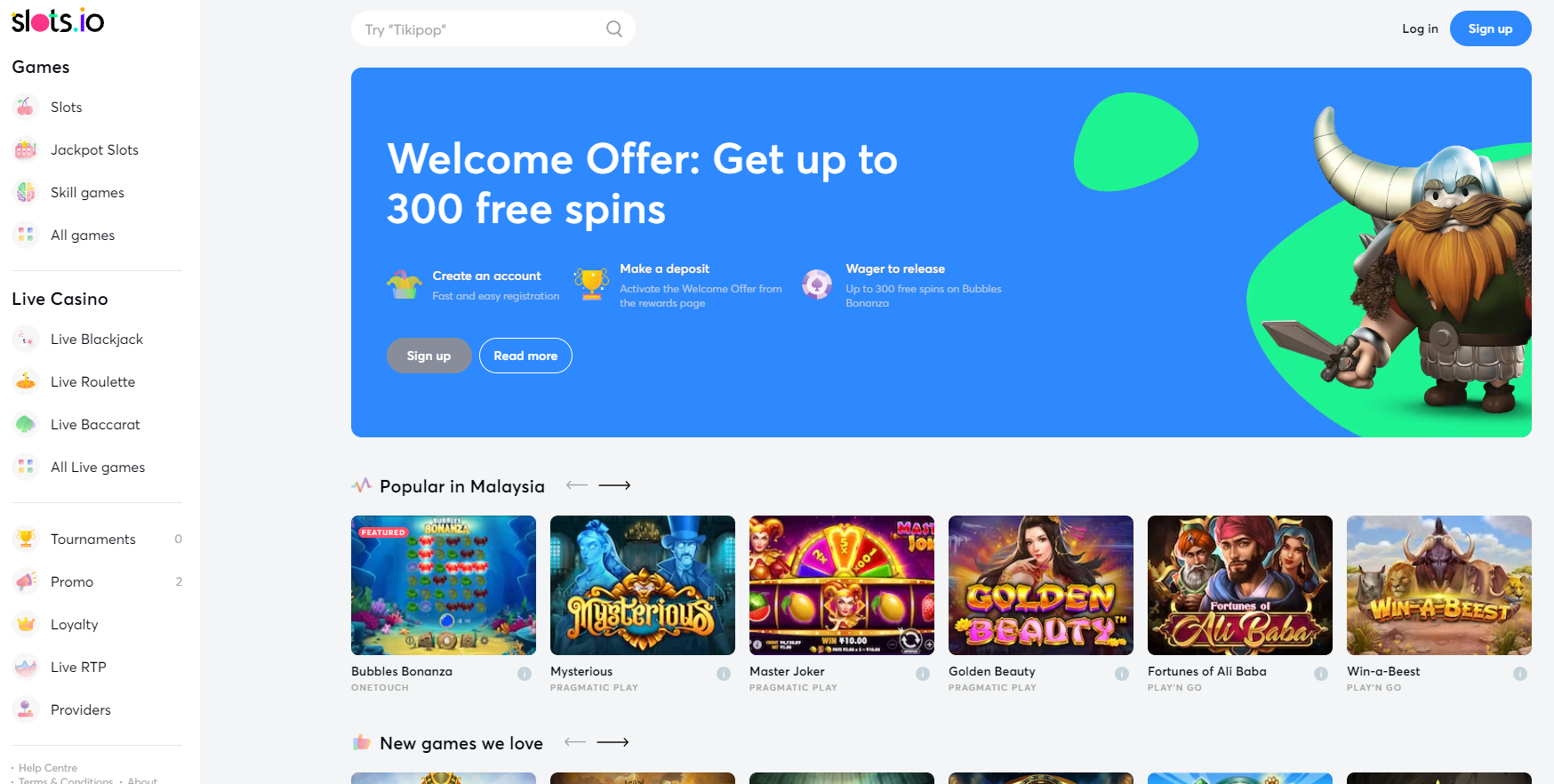
Task: Advance Popular in Malaysia carousel right
Action: point(614,485)
